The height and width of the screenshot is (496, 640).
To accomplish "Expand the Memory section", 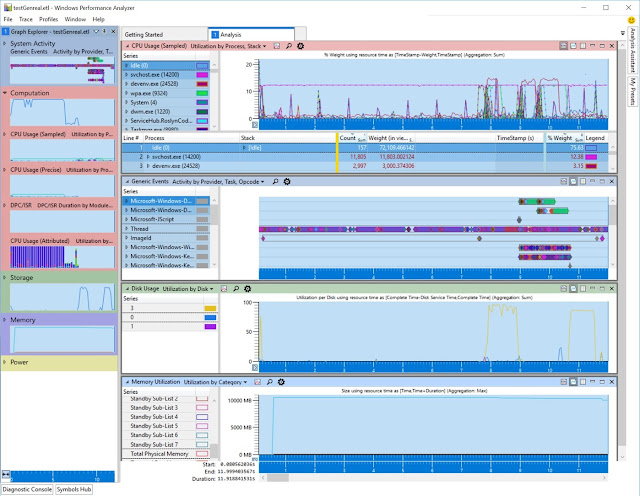I will [4, 320].
